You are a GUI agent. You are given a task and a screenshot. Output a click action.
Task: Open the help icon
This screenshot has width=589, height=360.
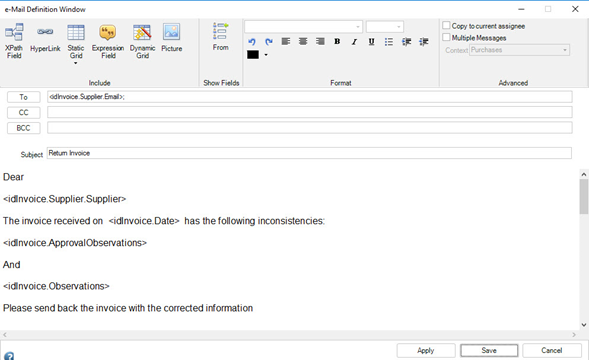tap(9, 355)
